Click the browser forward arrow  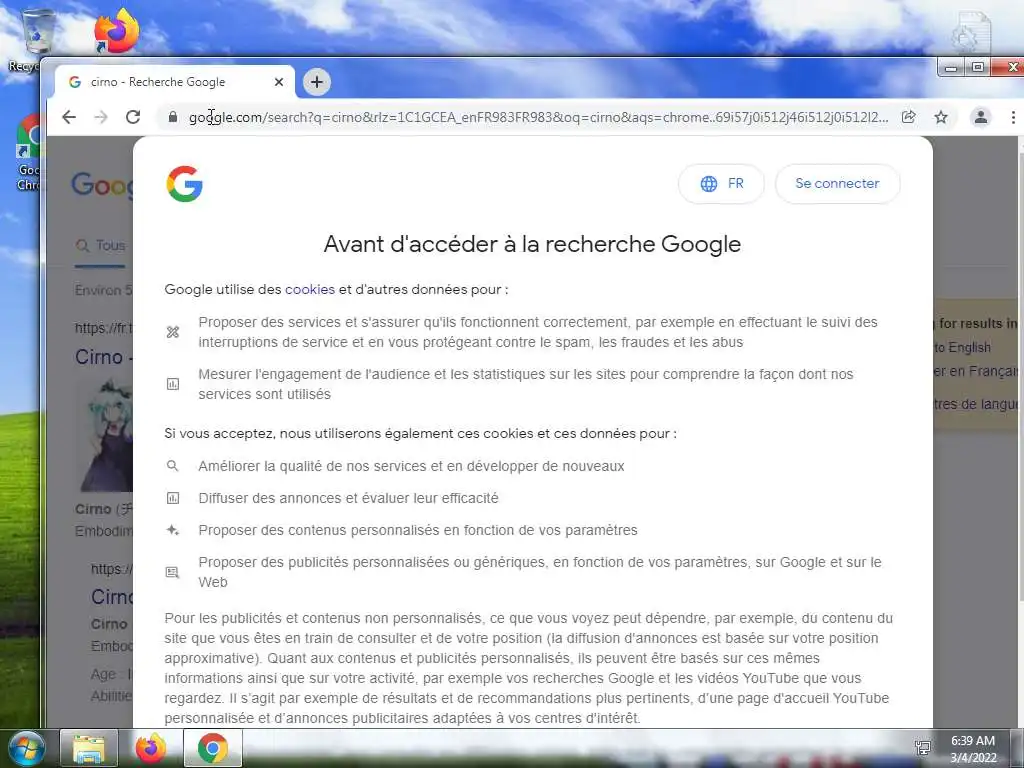pos(101,117)
